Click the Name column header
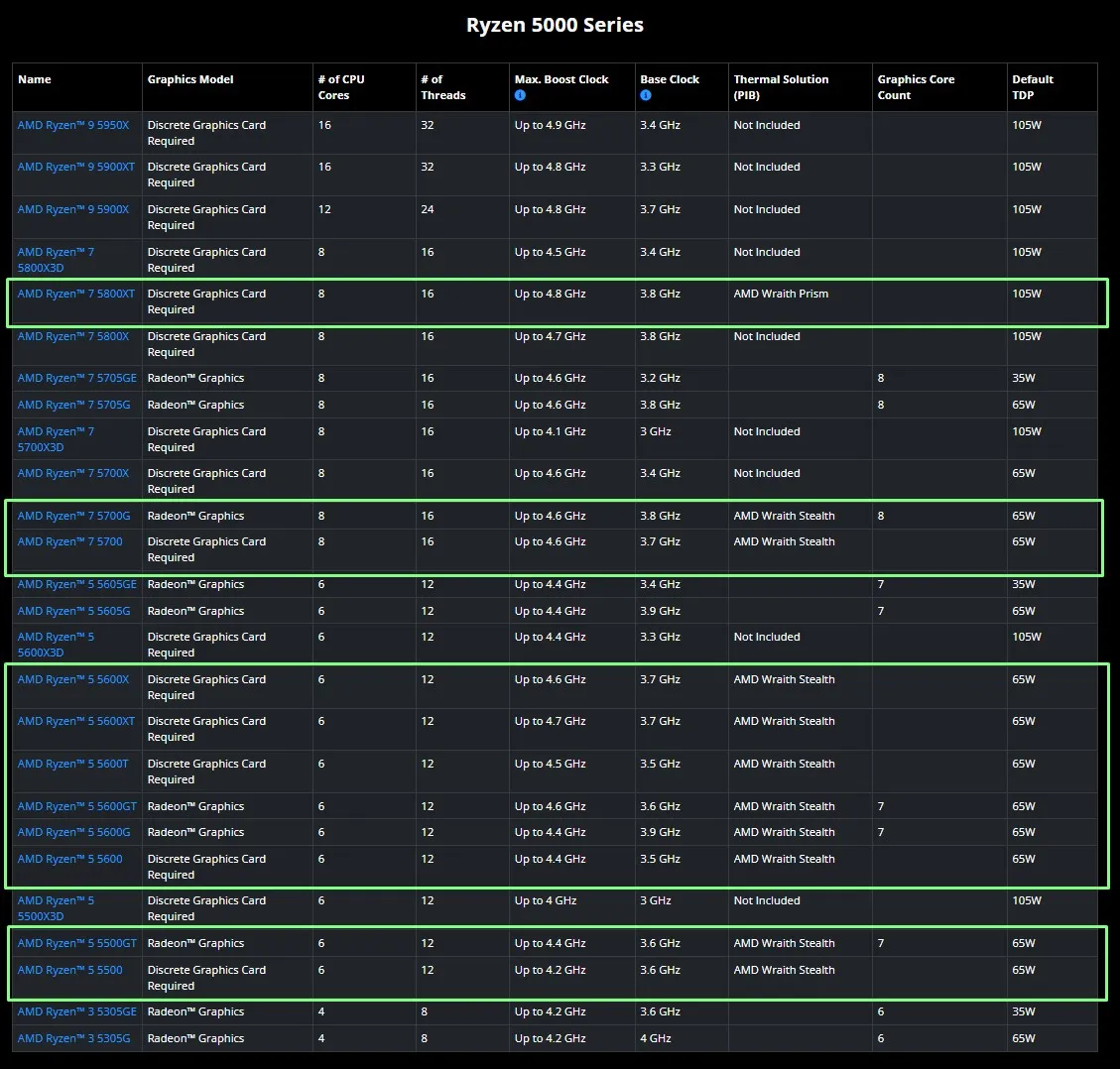This screenshot has width=1120, height=1069. pyautogui.click(x=35, y=79)
